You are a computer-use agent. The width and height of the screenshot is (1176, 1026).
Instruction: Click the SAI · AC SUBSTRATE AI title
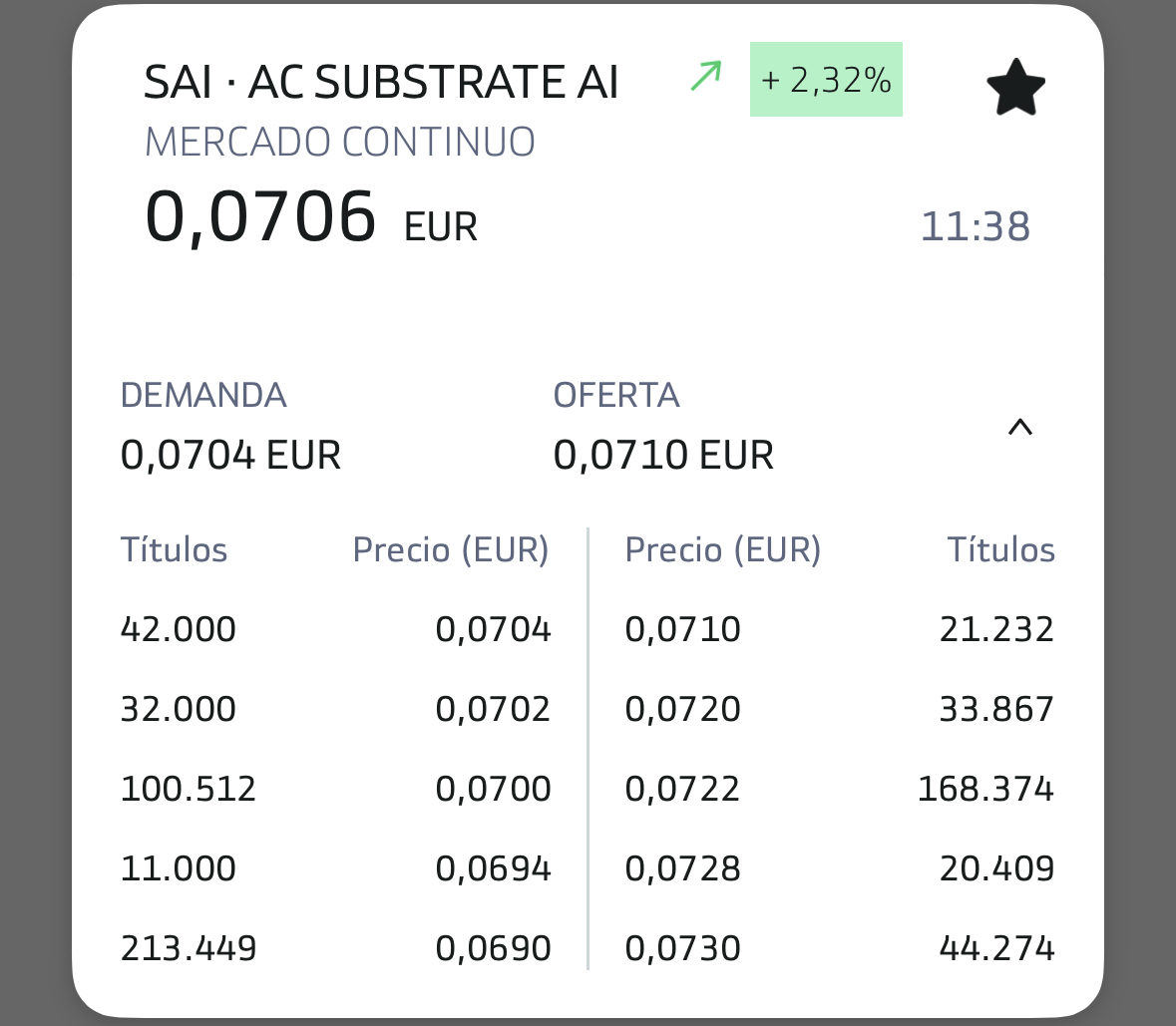(381, 82)
